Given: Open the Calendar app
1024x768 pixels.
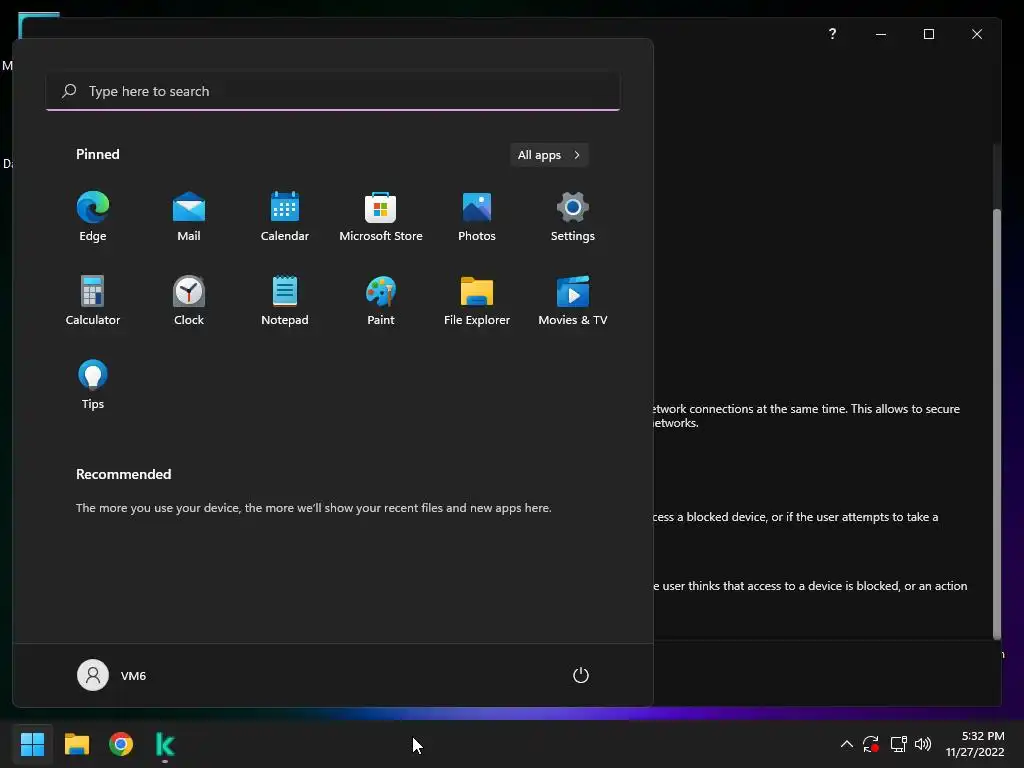Looking at the screenshot, I should click(285, 216).
